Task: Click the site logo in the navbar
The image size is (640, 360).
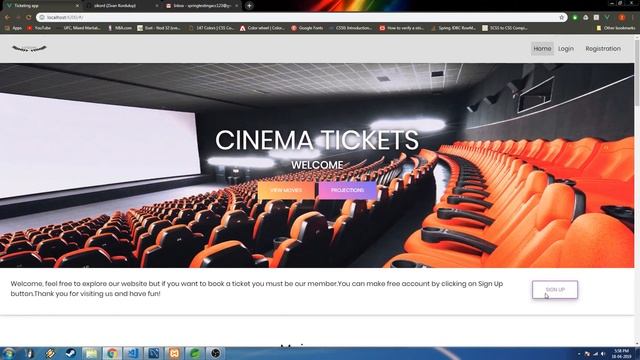Action: [x=29, y=49]
